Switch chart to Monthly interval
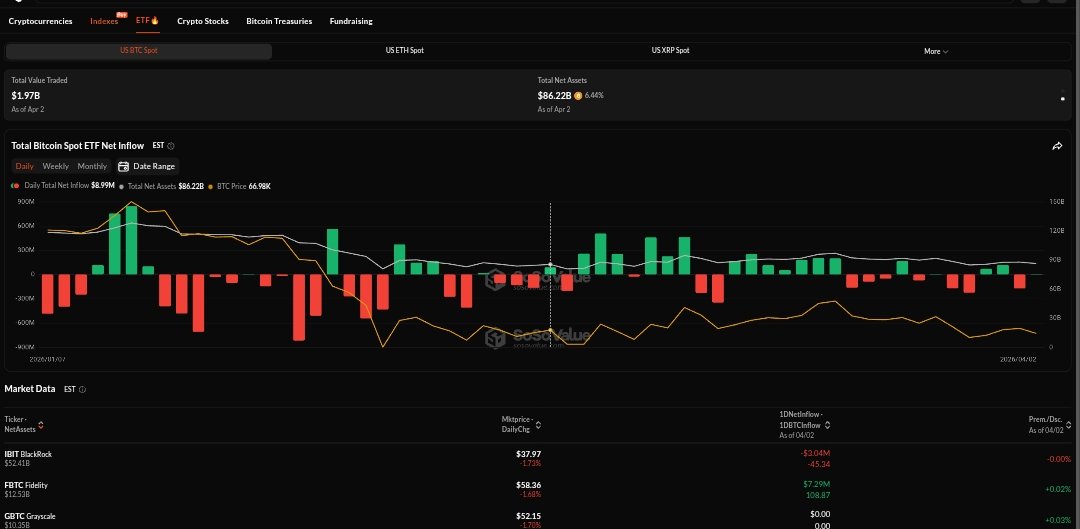The image size is (1080, 529). [x=92, y=166]
